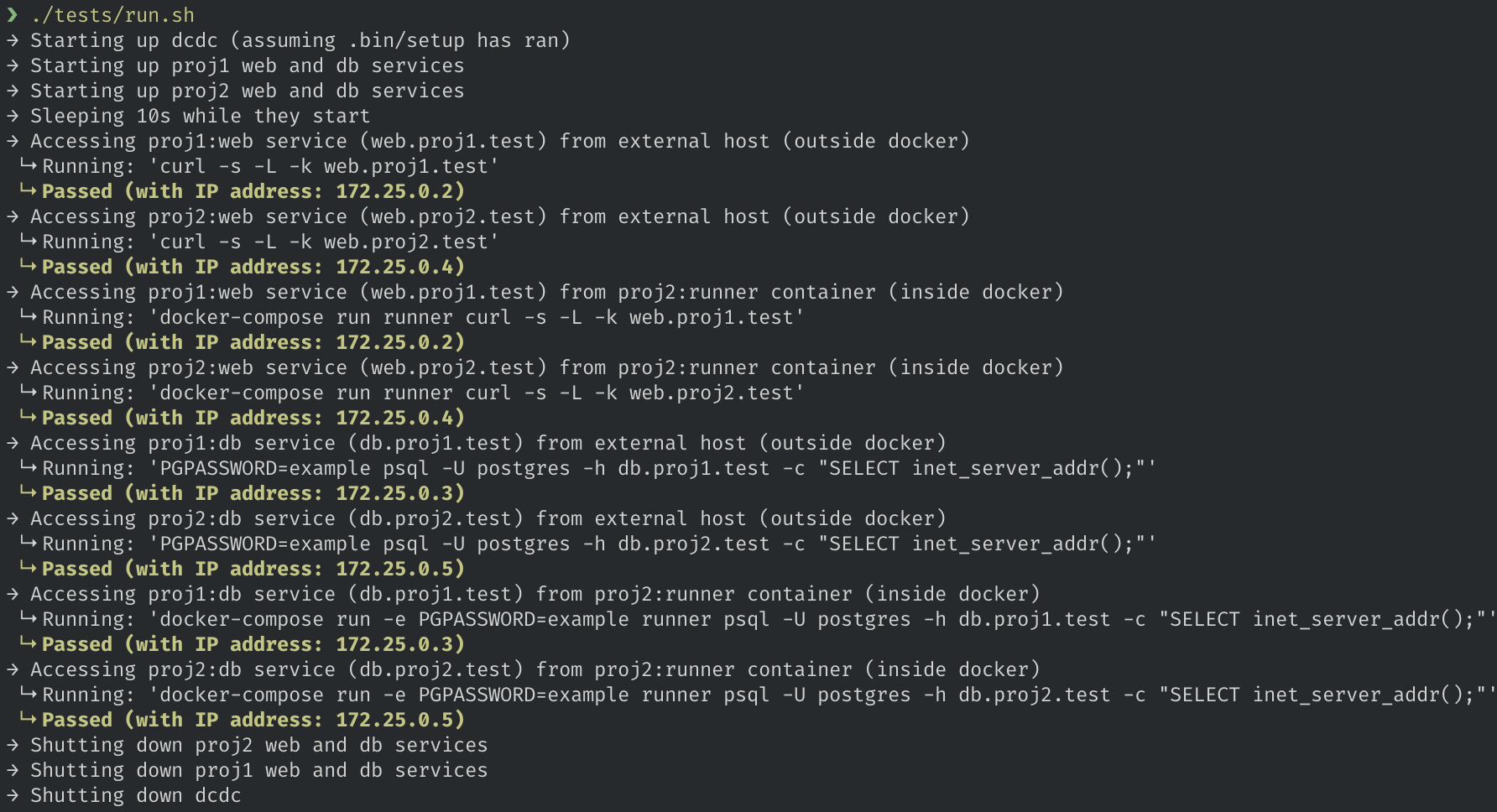Click 'Accessing proj1:web service' from external host line

[500, 141]
